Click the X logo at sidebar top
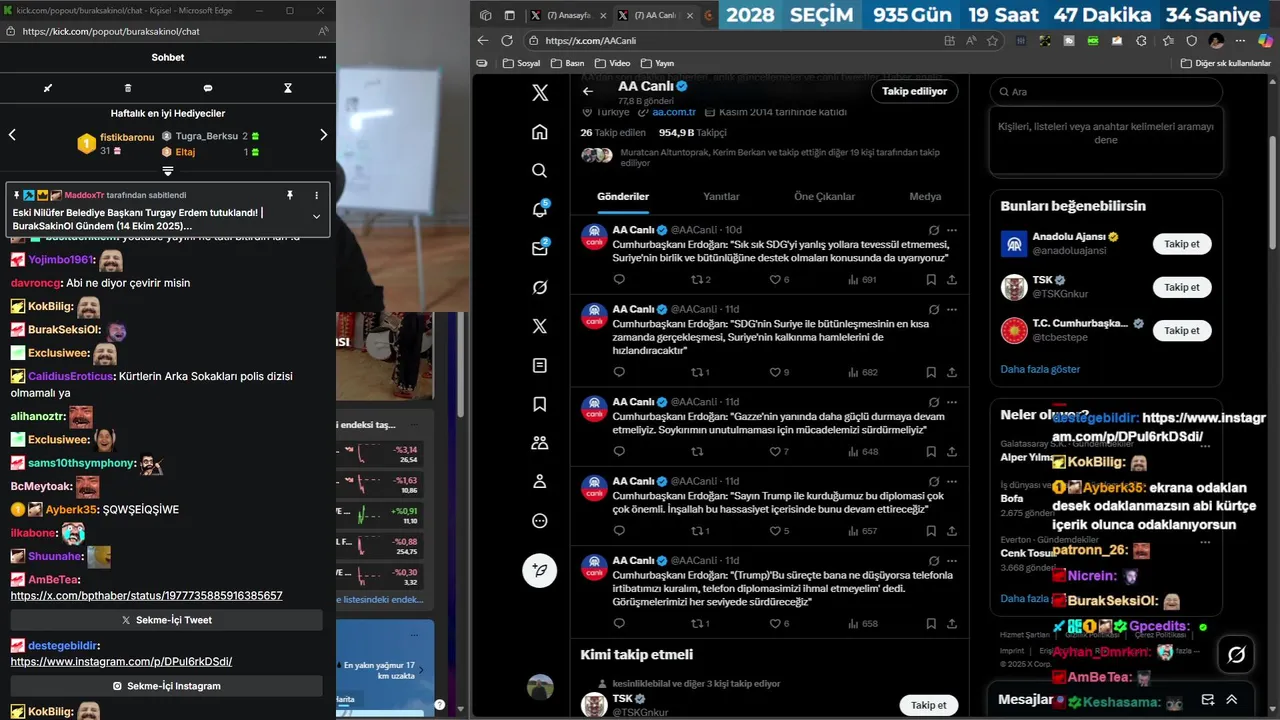1280x720 pixels. (540, 93)
